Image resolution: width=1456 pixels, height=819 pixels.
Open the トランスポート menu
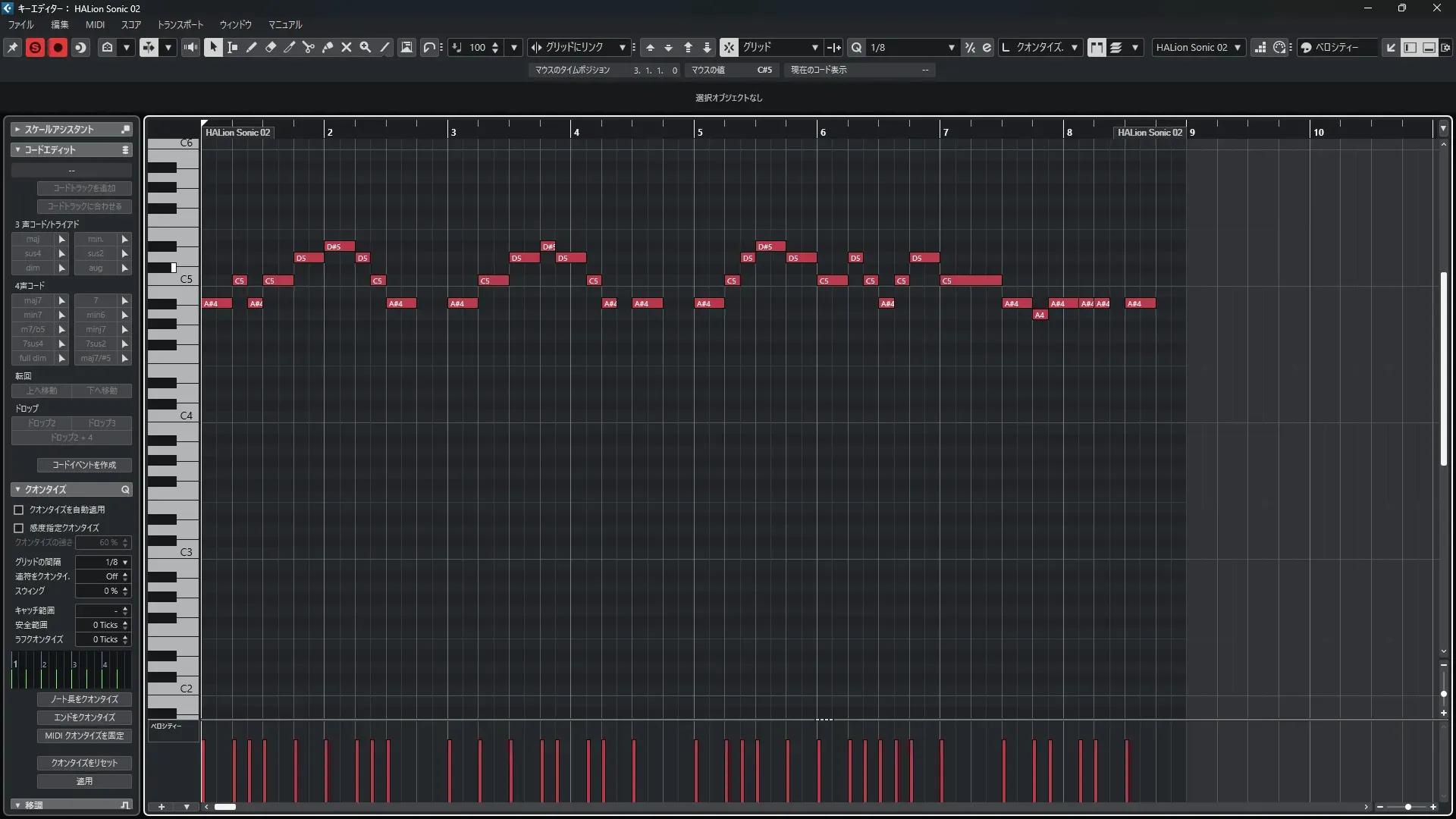(x=180, y=24)
